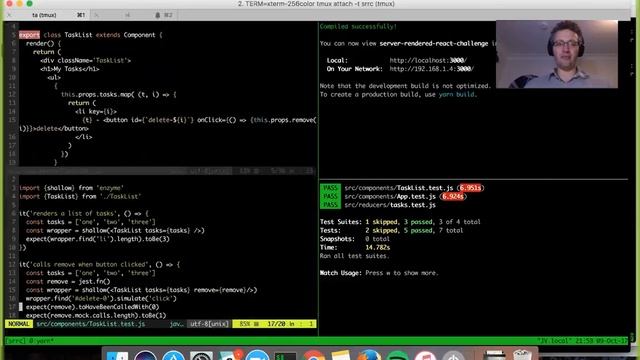Click the red 6.951s duration badge

pos(470,188)
